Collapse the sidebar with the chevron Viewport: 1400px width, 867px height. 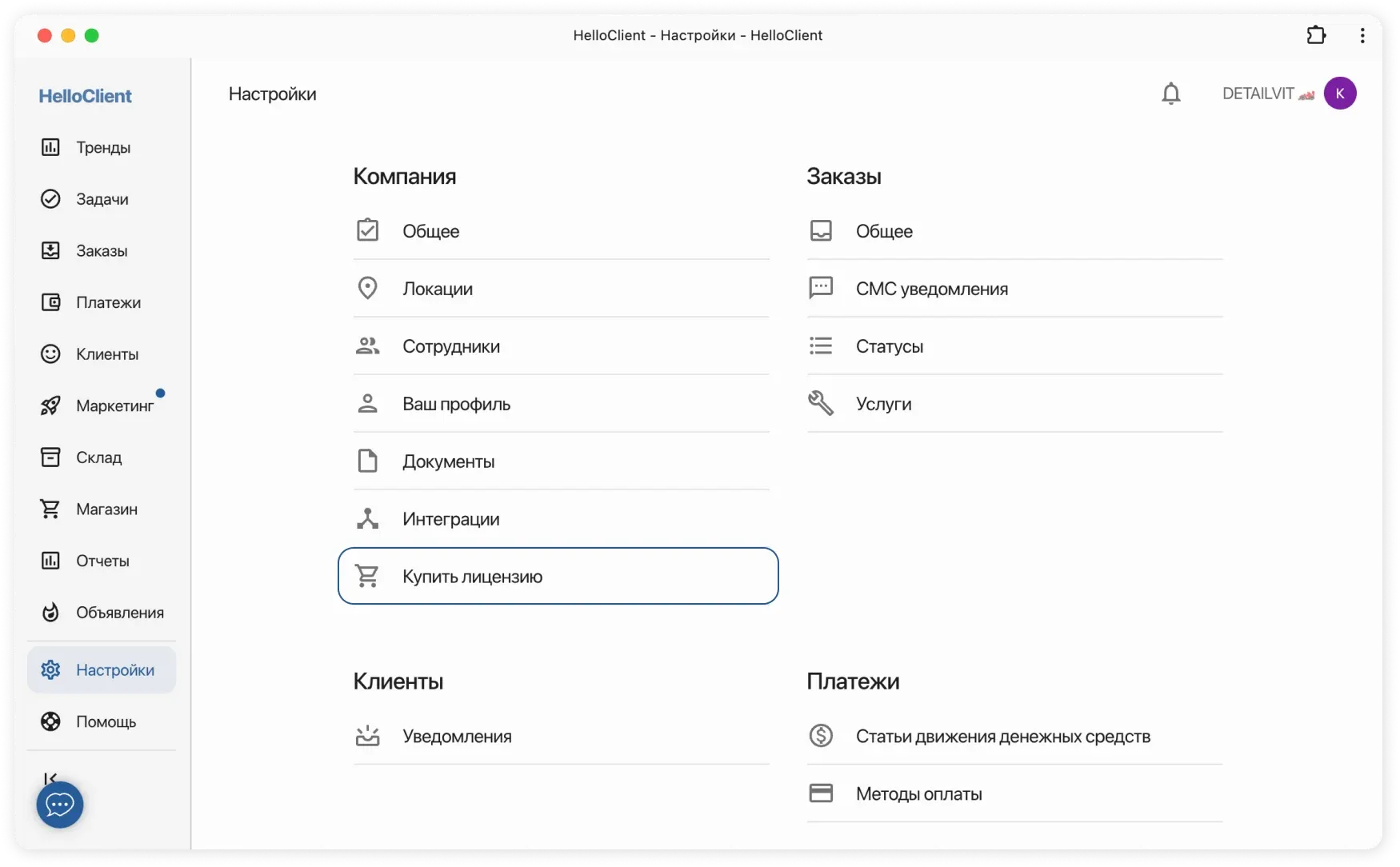[x=50, y=778]
